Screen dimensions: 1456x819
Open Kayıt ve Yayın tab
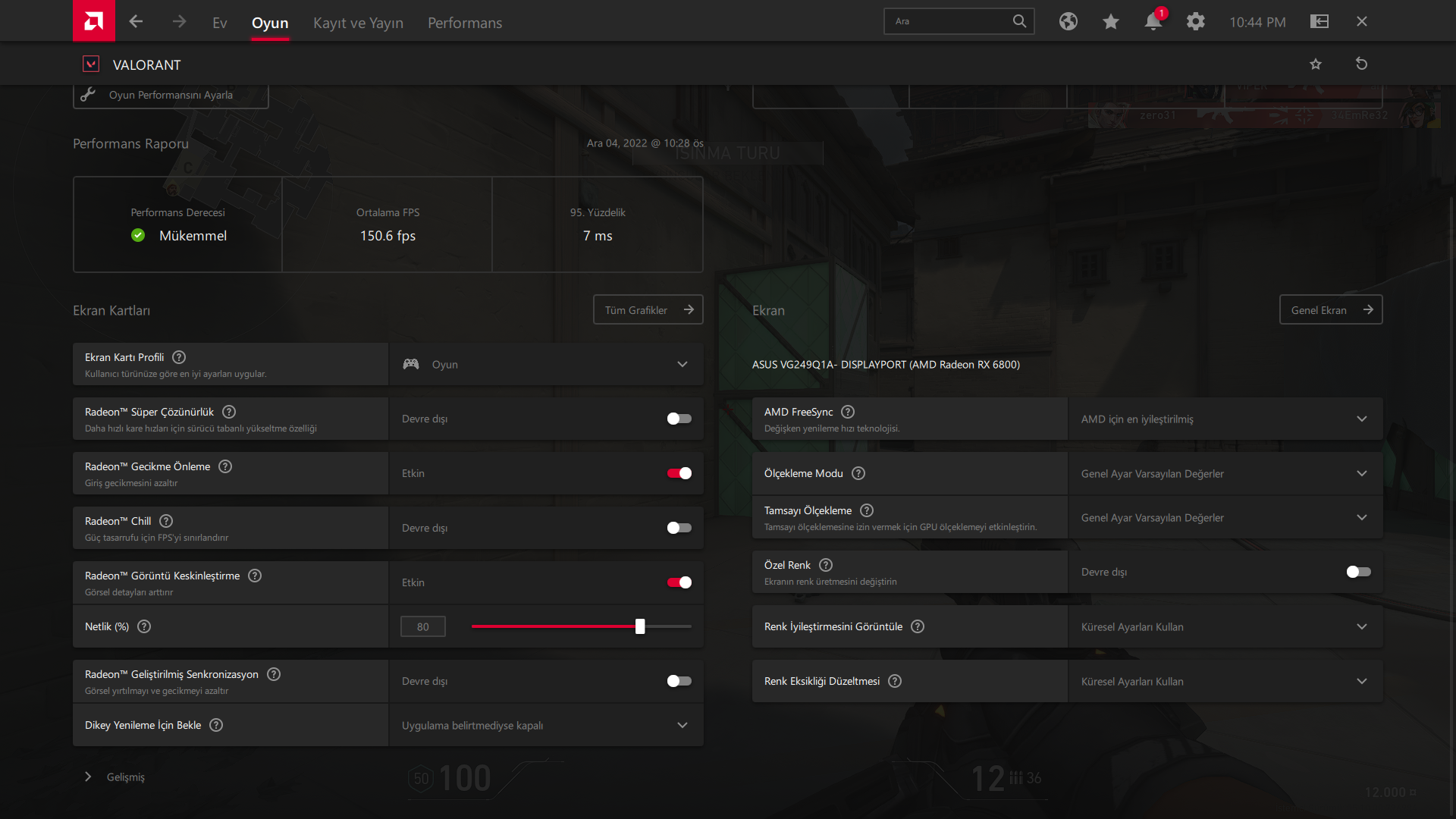click(x=358, y=23)
